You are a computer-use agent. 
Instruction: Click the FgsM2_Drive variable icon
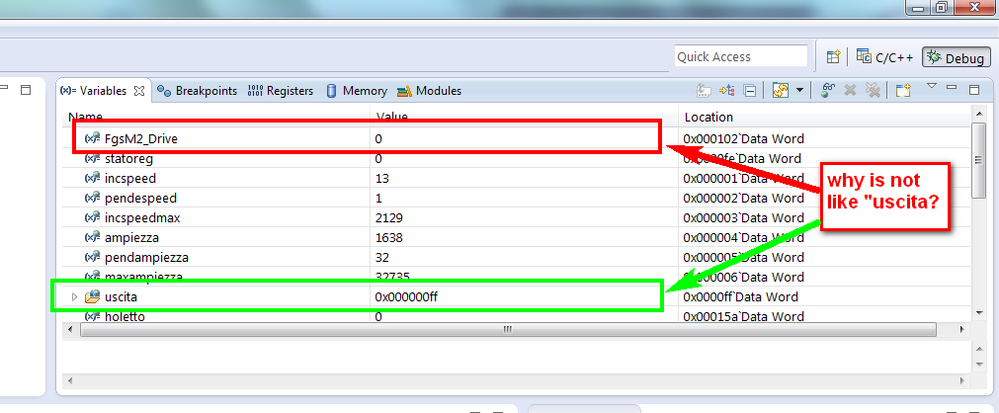(x=92, y=138)
